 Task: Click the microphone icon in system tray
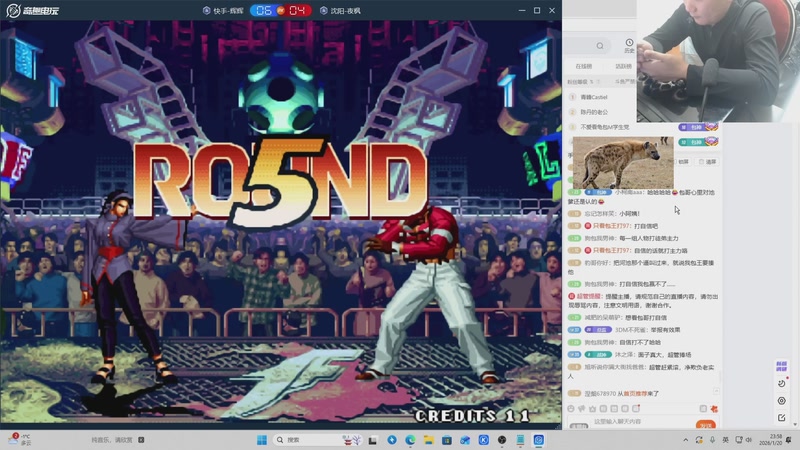click(x=712, y=440)
